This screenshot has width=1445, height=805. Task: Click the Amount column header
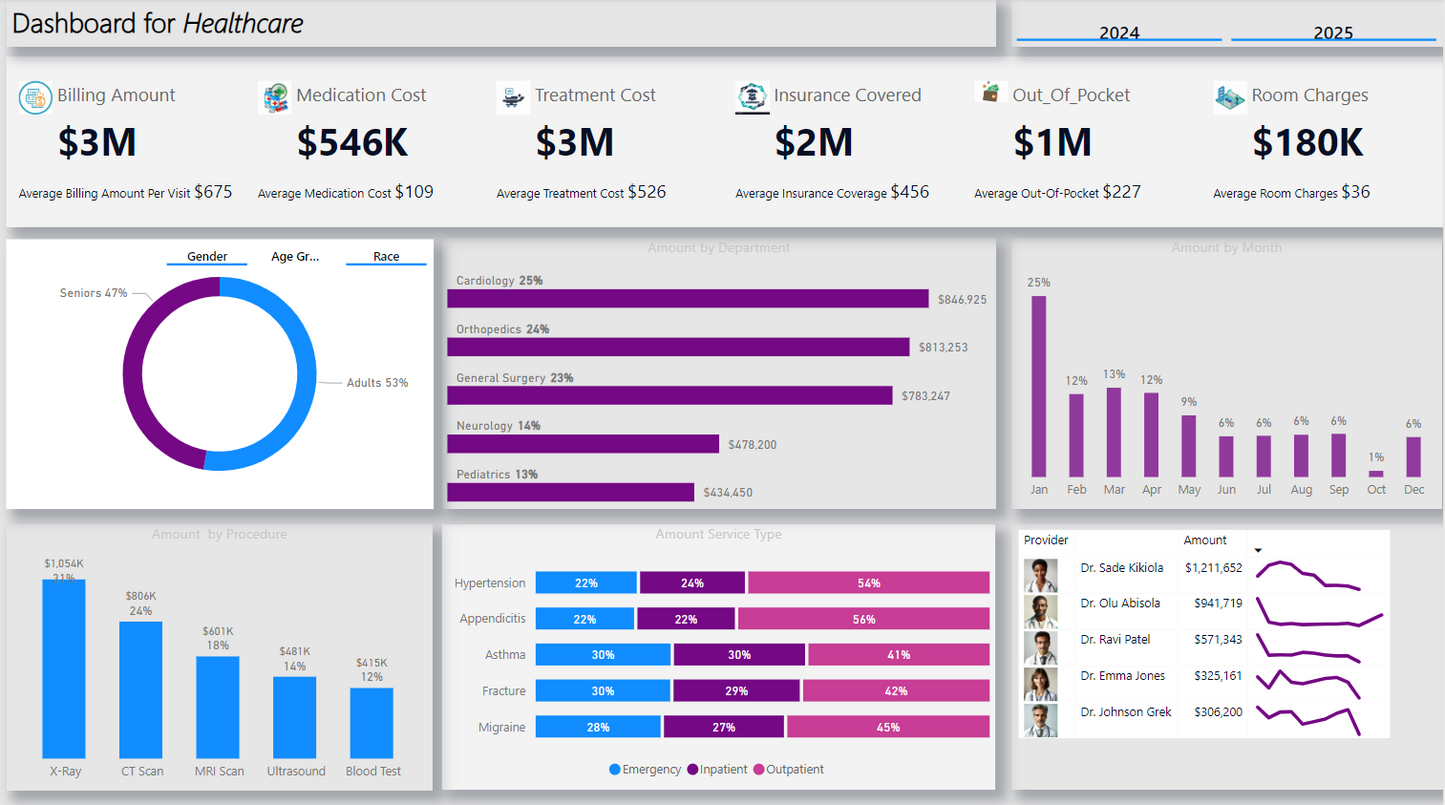pos(1205,540)
